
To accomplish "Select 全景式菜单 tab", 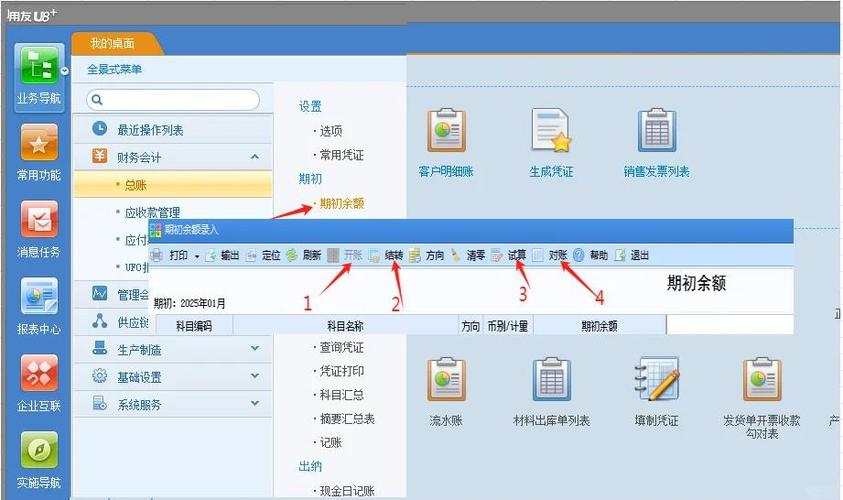I will point(115,69).
